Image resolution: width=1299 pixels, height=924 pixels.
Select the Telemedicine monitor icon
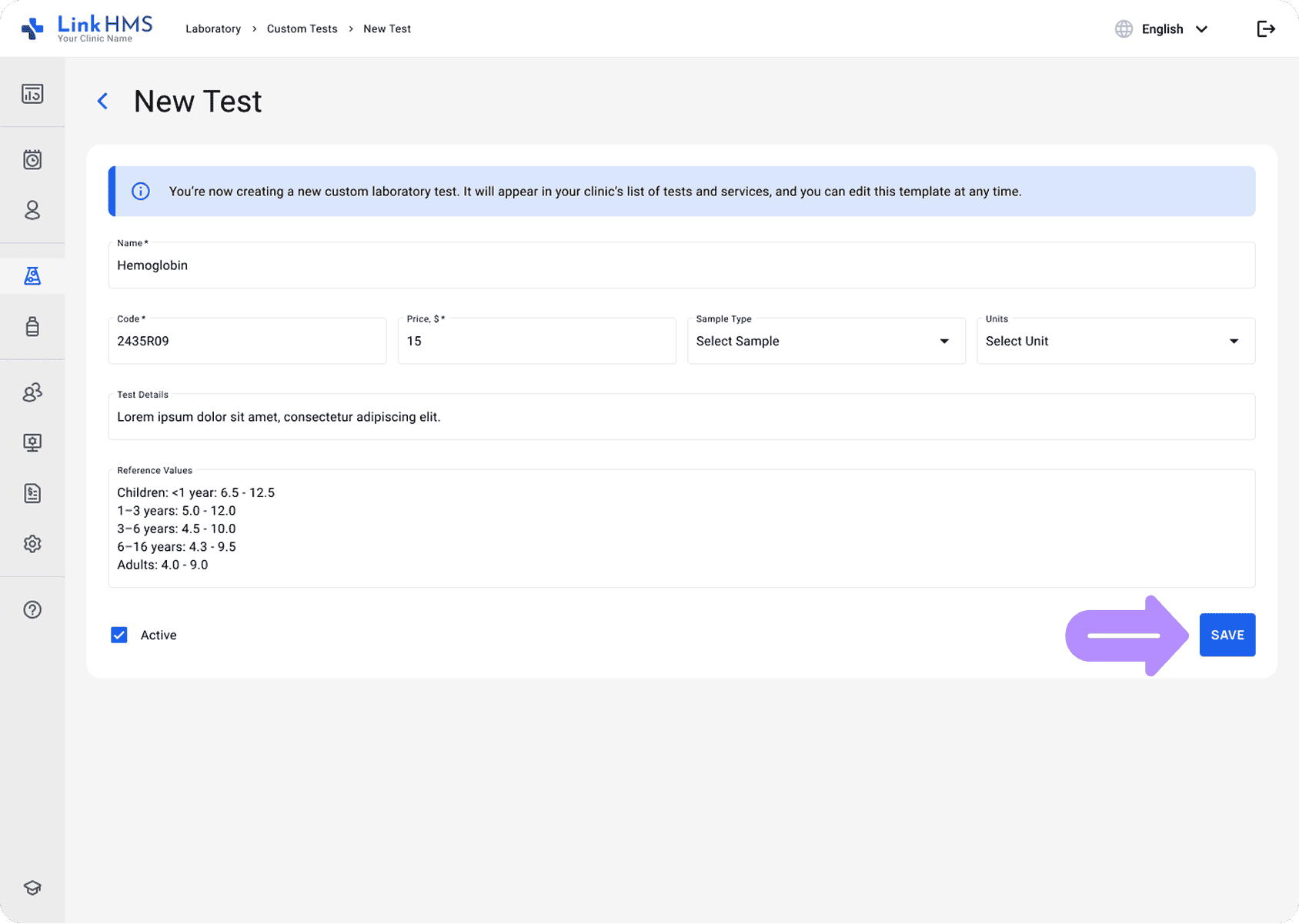click(32, 442)
